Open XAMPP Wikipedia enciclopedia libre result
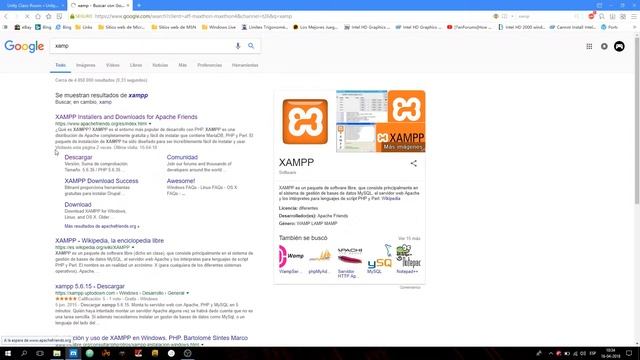640x360 pixels. 109,240
